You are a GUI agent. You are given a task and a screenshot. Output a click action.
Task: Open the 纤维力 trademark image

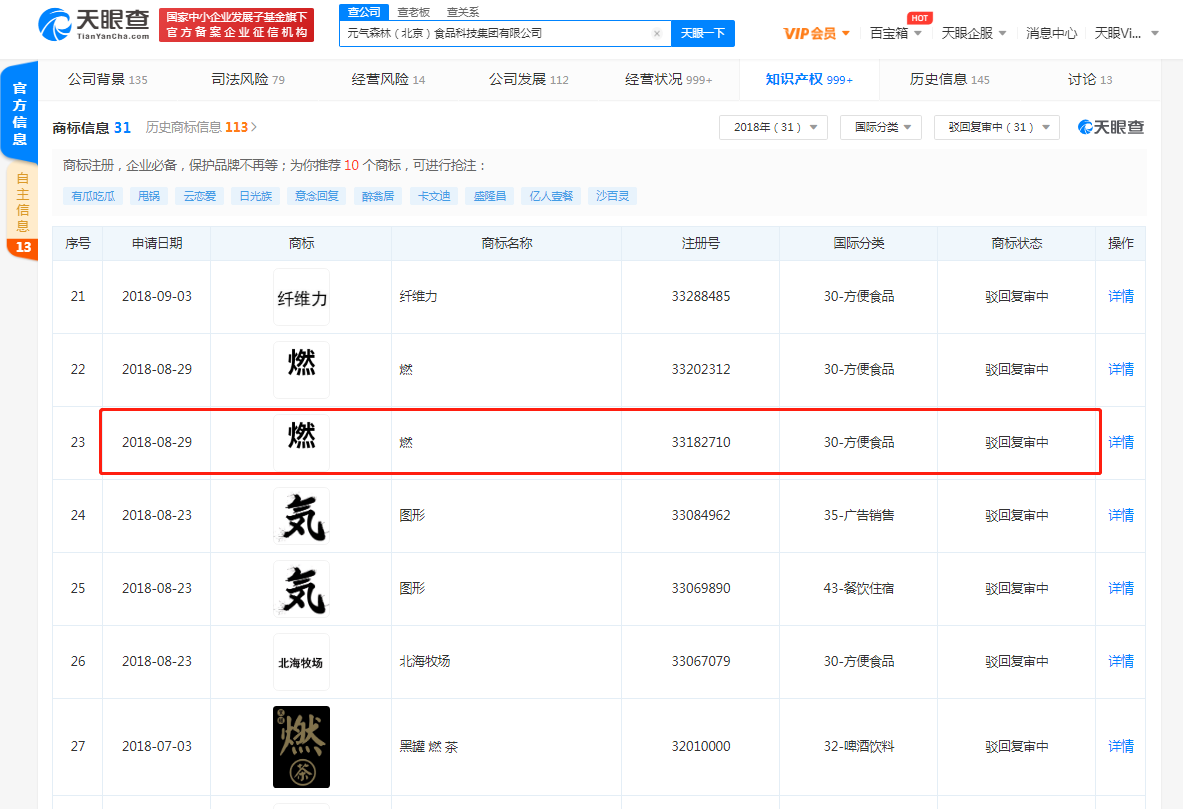tap(301, 297)
